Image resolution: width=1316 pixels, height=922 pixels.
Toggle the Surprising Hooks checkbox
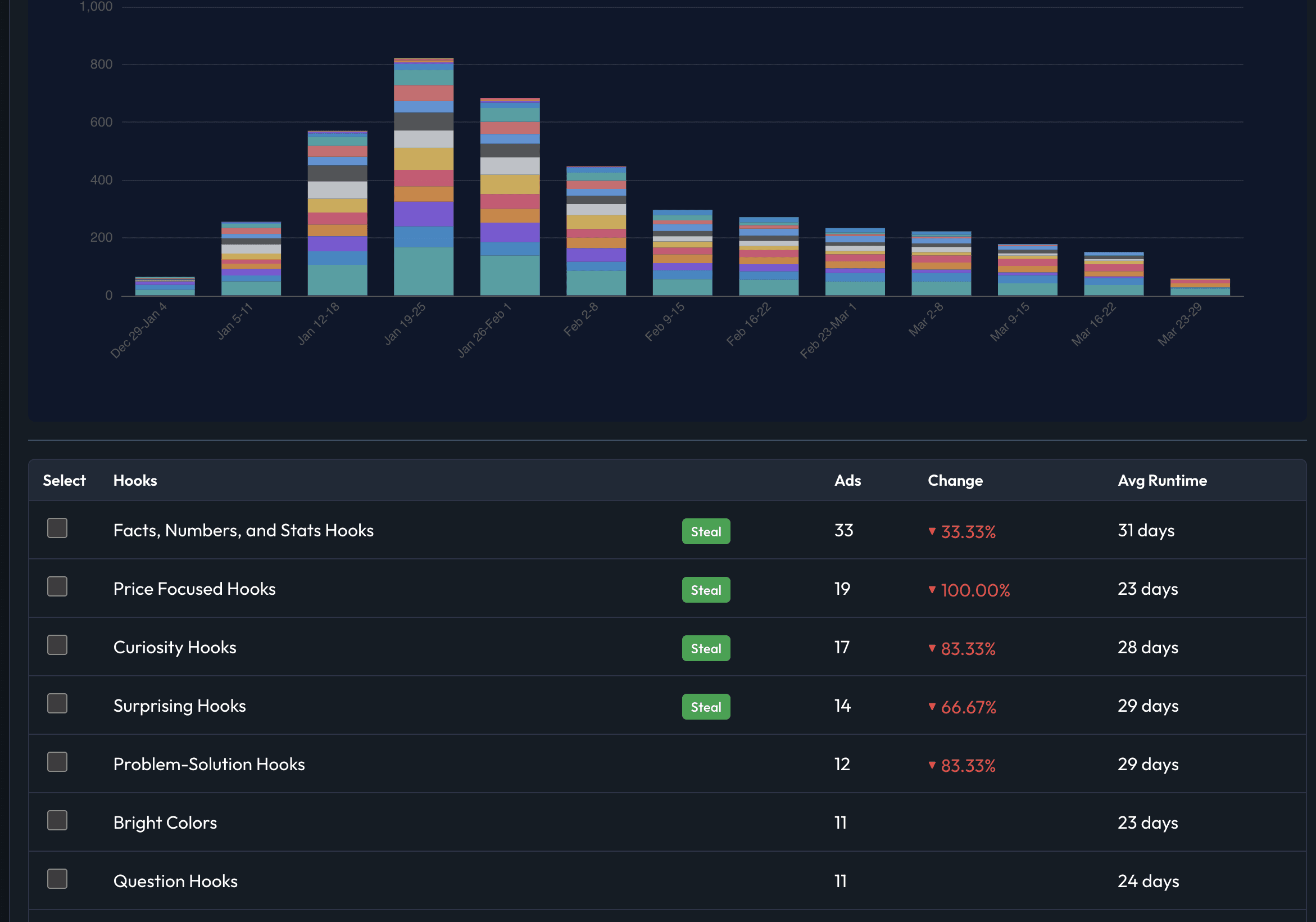click(x=57, y=703)
